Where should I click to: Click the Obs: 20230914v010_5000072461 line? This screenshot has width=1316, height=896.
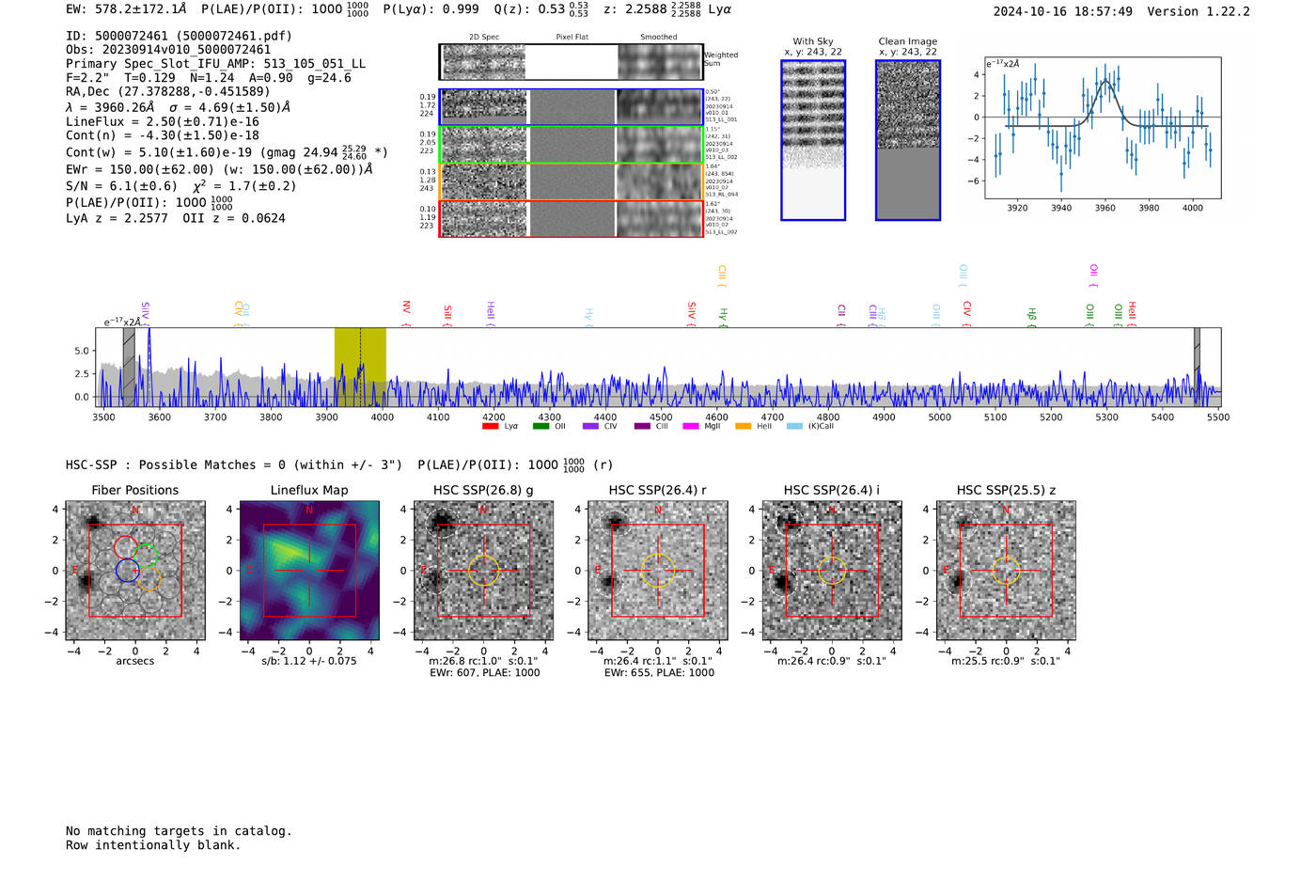click(168, 50)
